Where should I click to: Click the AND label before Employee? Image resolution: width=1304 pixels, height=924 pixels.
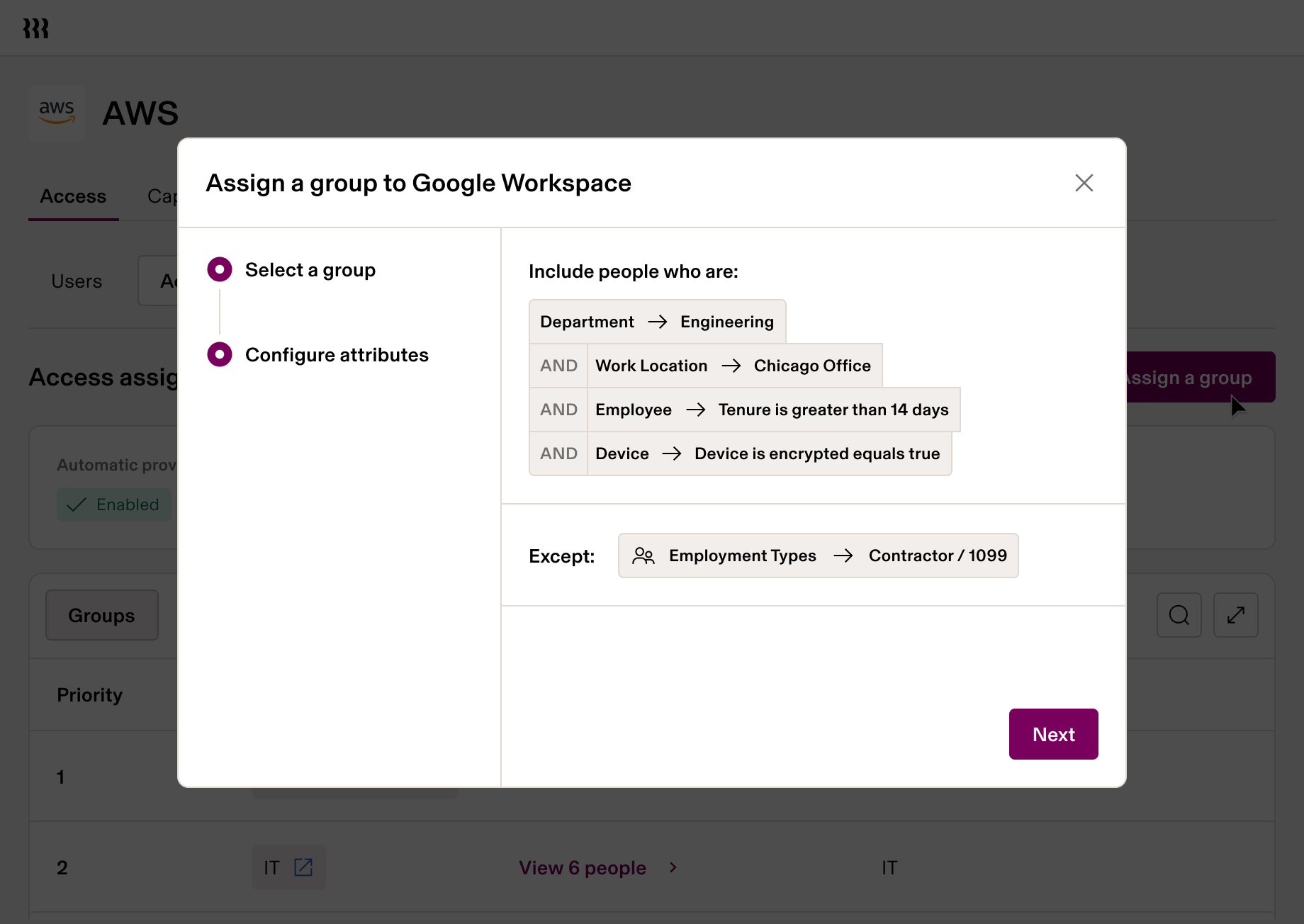558,410
